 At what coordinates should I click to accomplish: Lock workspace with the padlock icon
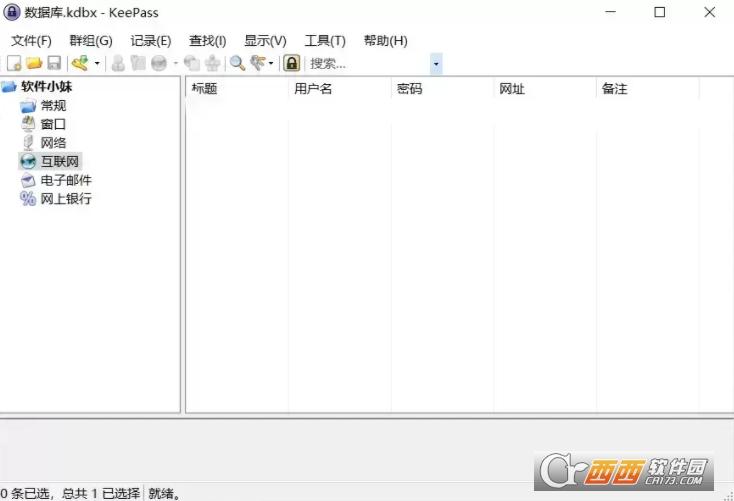pyautogui.click(x=292, y=63)
